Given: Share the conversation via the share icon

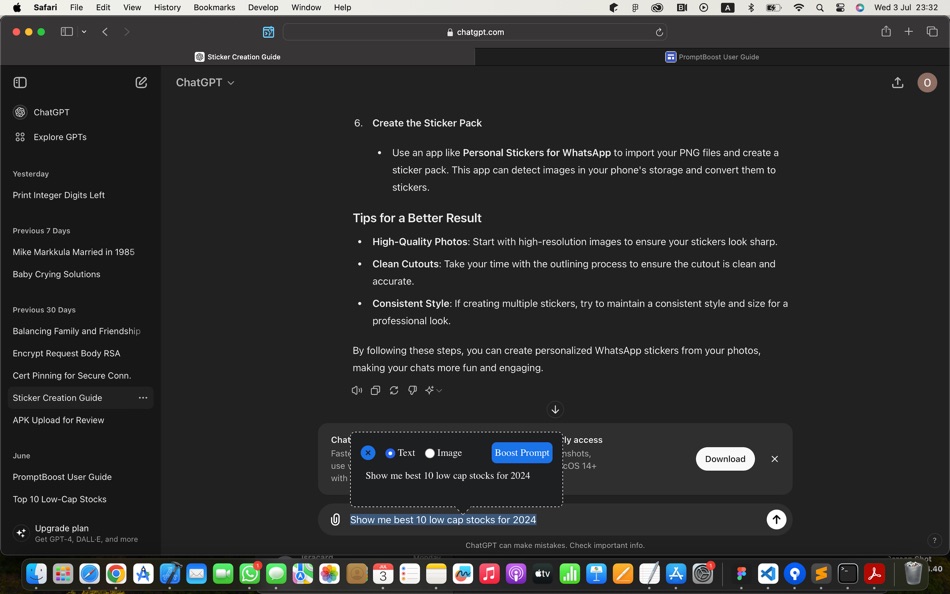Looking at the screenshot, I should (x=897, y=83).
